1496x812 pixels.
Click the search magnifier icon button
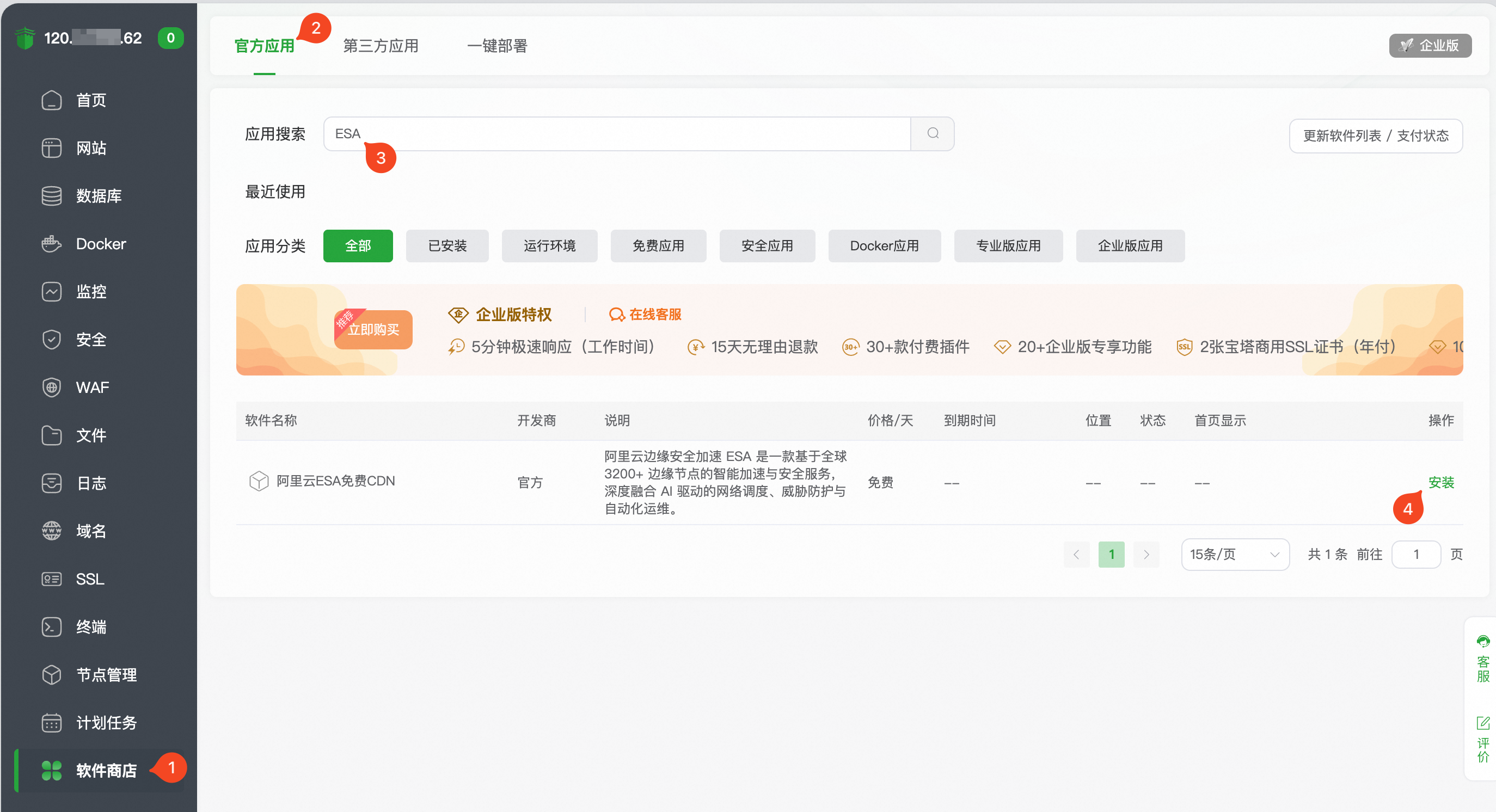pos(932,133)
